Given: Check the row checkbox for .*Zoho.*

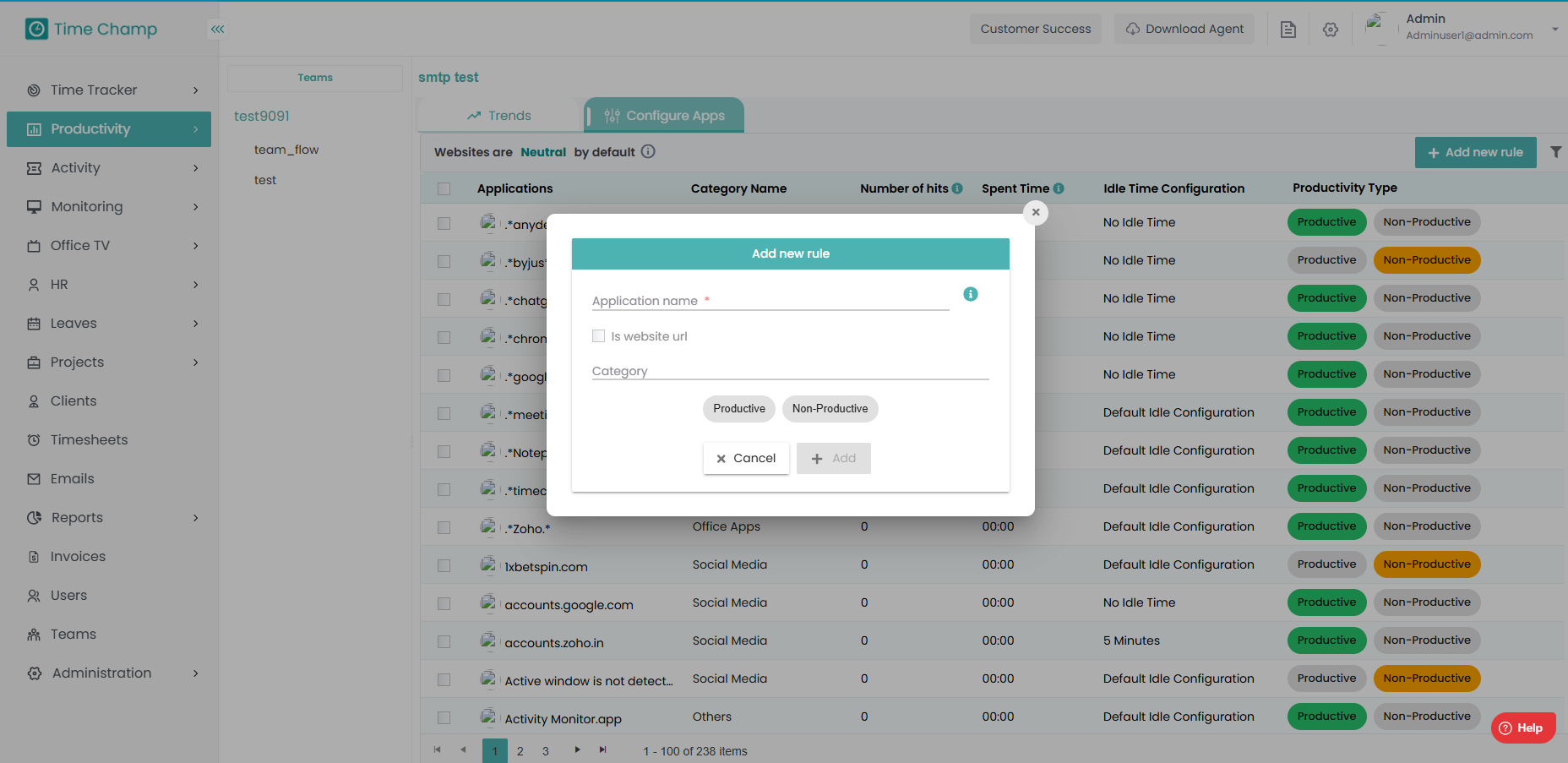Looking at the screenshot, I should [444, 527].
